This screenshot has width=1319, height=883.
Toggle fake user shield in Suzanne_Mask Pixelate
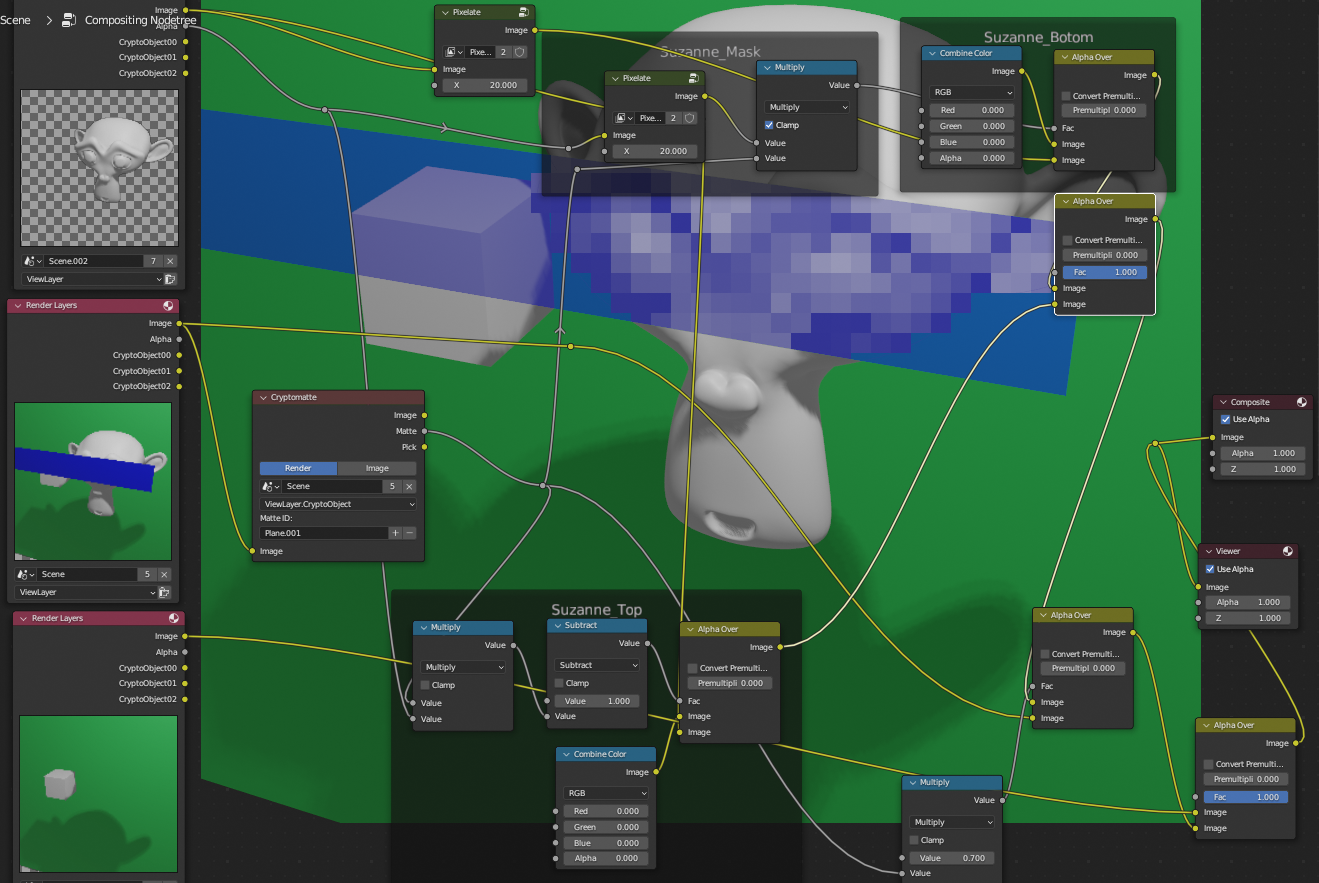tap(689, 118)
